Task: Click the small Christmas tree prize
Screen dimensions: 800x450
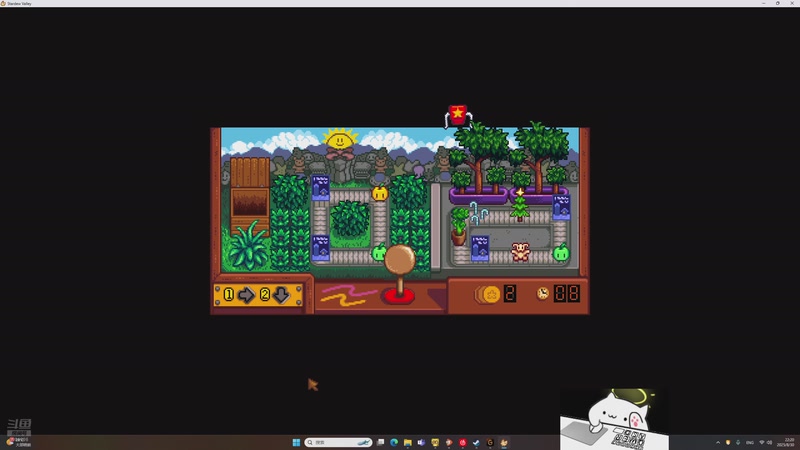Action: point(519,205)
